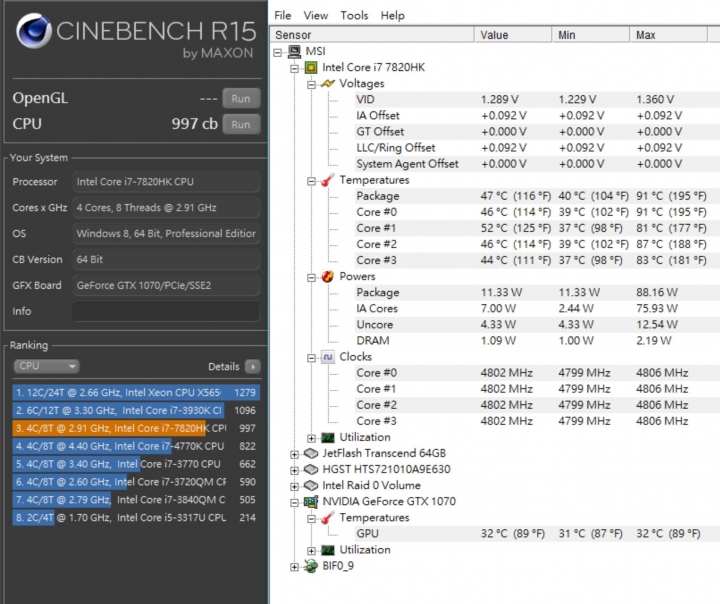Collapse the Intel Core i7 7820HK node
The height and width of the screenshot is (604, 720).
[x=294, y=69]
